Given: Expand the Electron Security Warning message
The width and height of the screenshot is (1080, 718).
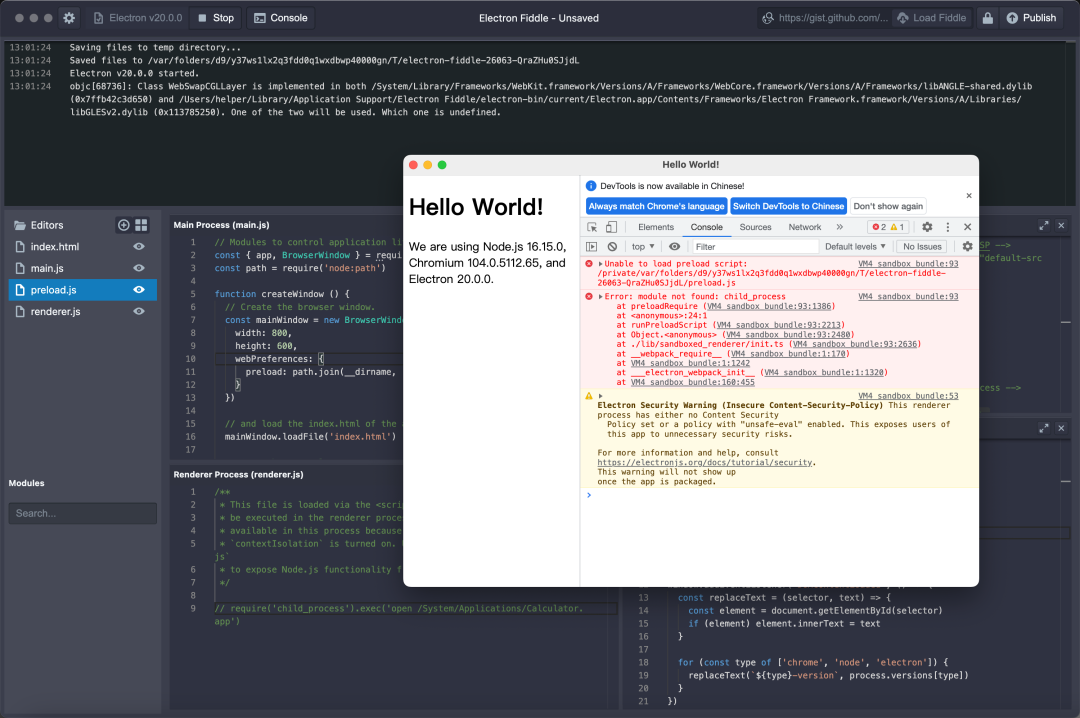Looking at the screenshot, I should (601, 396).
